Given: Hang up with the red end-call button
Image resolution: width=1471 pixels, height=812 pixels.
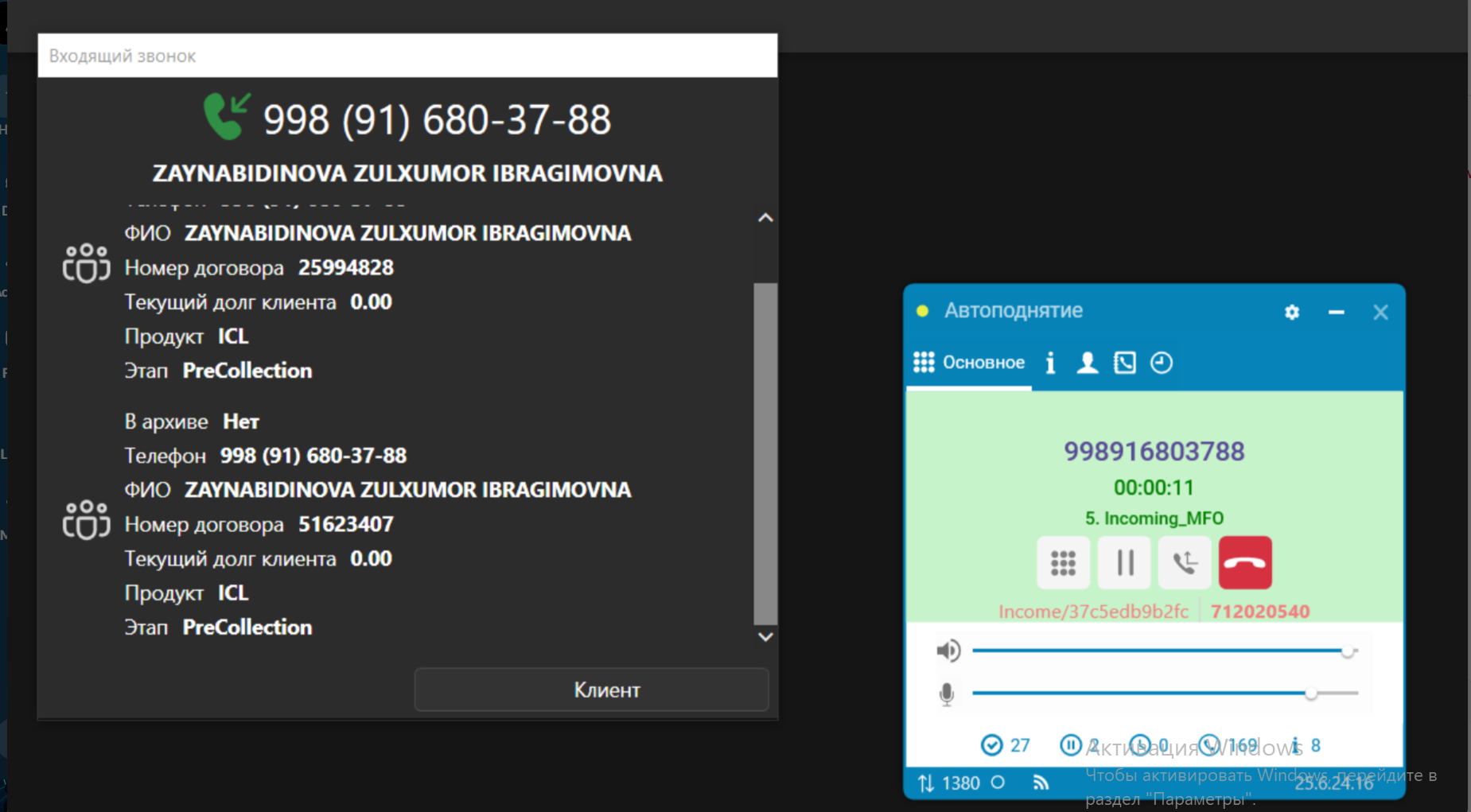Looking at the screenshot, I should click(1245, 563).
